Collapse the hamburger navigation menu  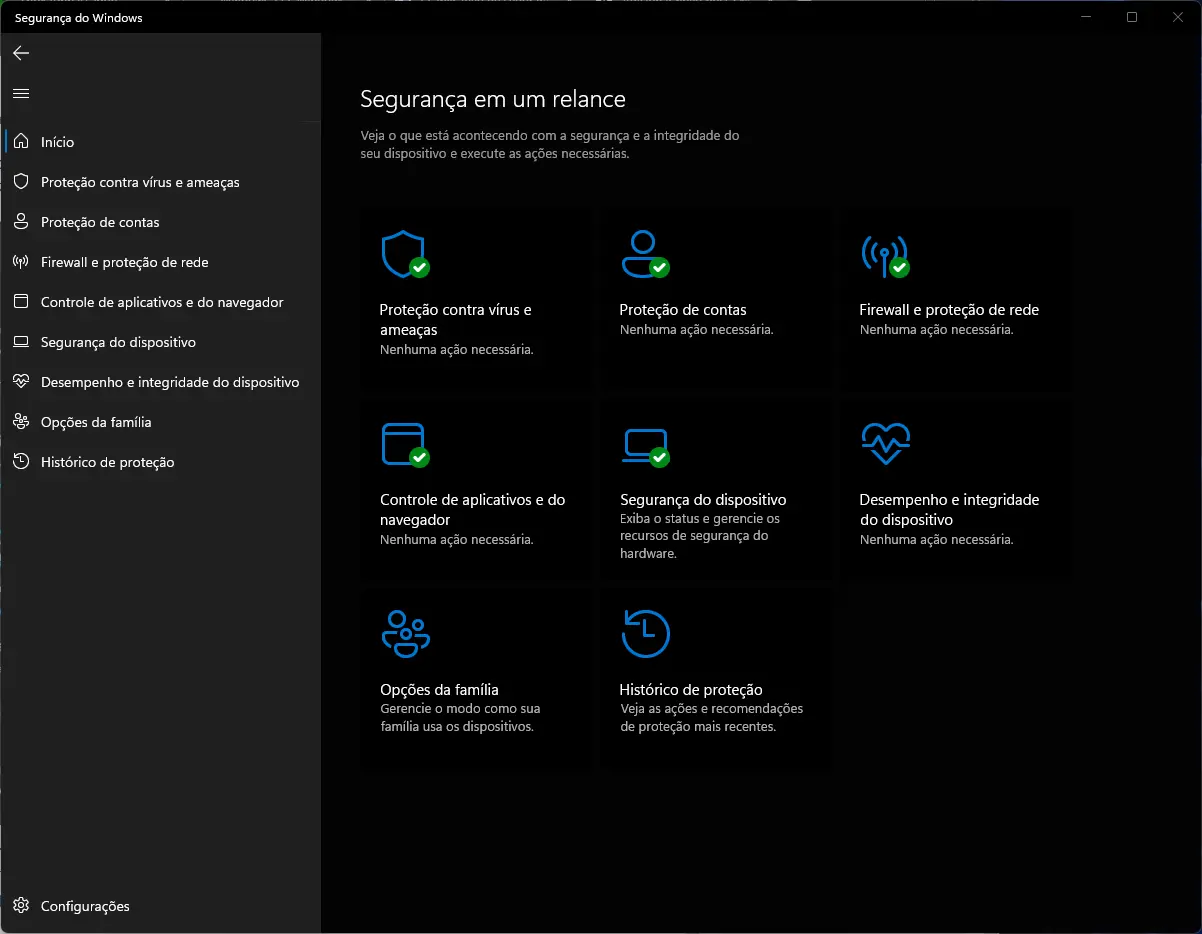click(x=21, y=93)
